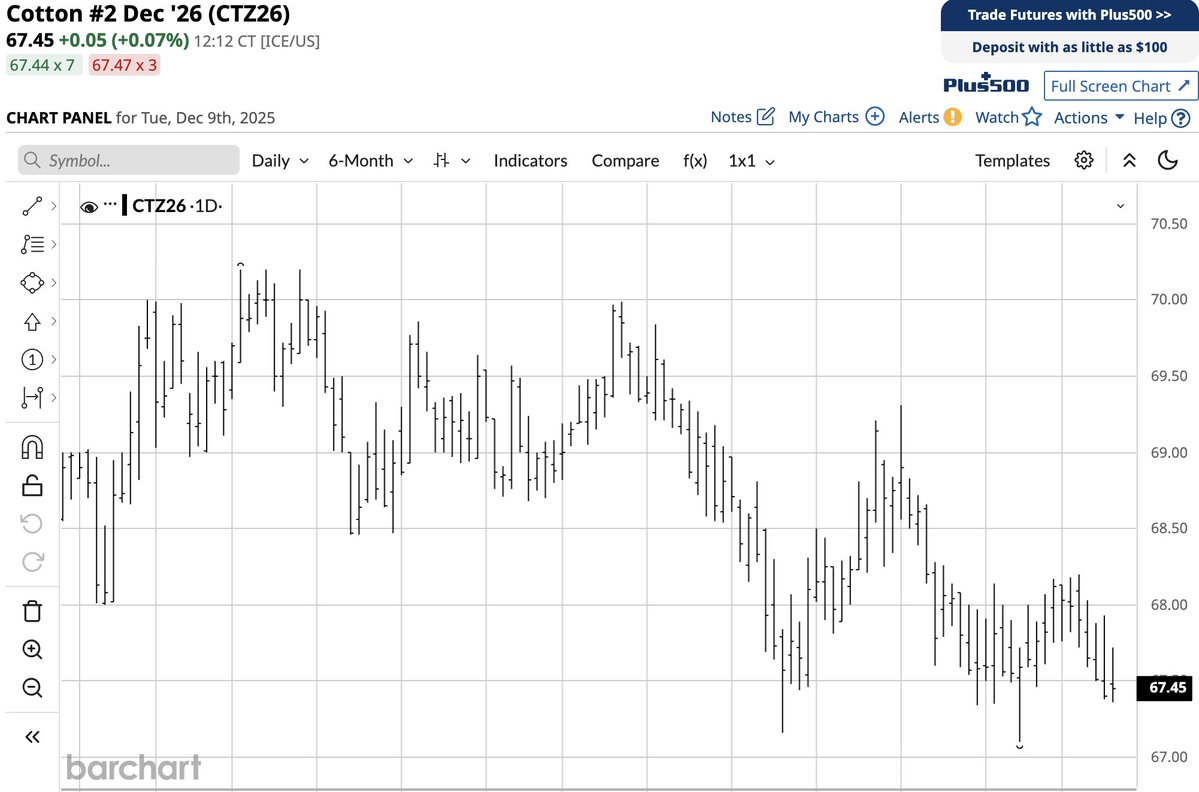This screenshot has width=1199, height=792.
Task: Delete drawings with trash icon
Action: 32,612
